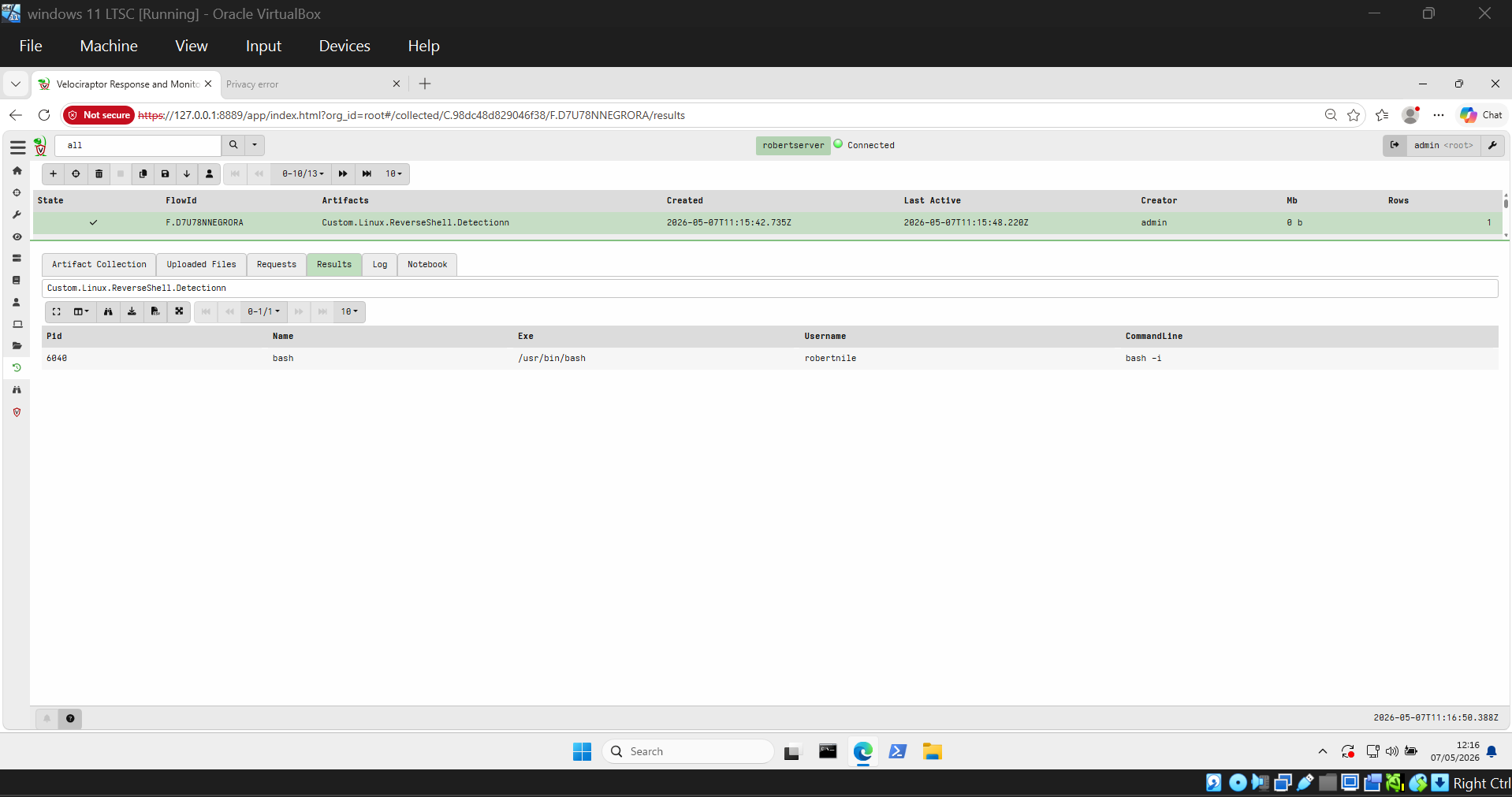
Task: Go to next page of flows
Action: pos(343,173)
